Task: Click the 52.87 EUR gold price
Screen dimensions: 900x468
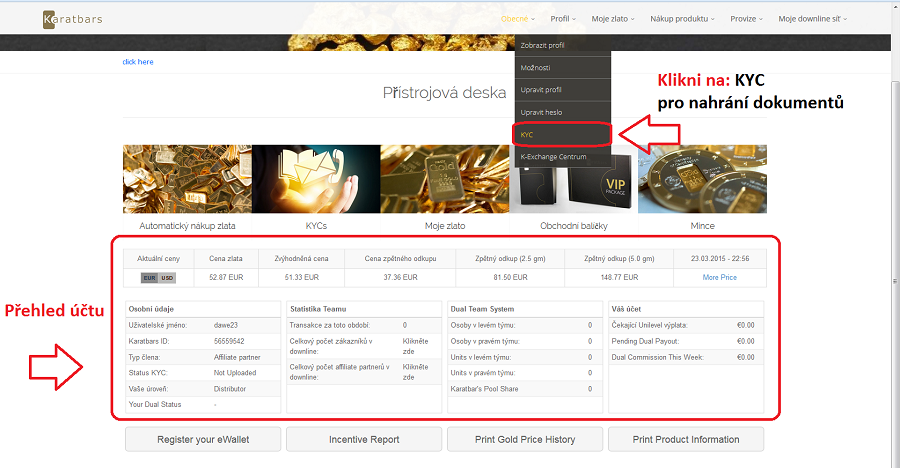Action: [226, 277]
